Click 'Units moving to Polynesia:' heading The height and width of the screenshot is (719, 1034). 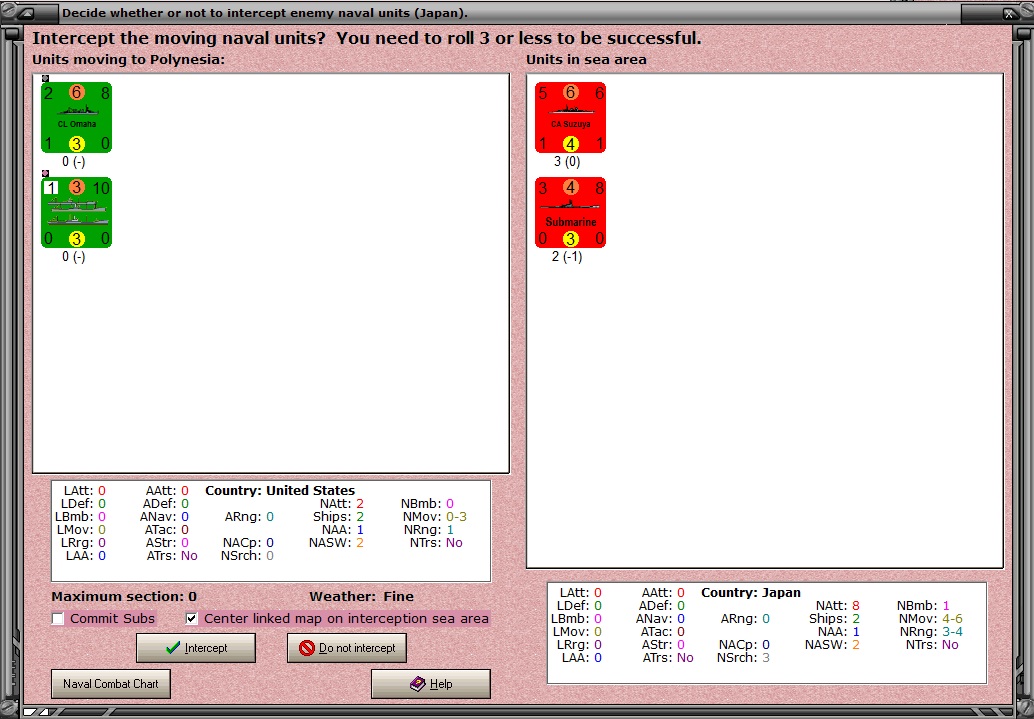(x=129, y=59)
